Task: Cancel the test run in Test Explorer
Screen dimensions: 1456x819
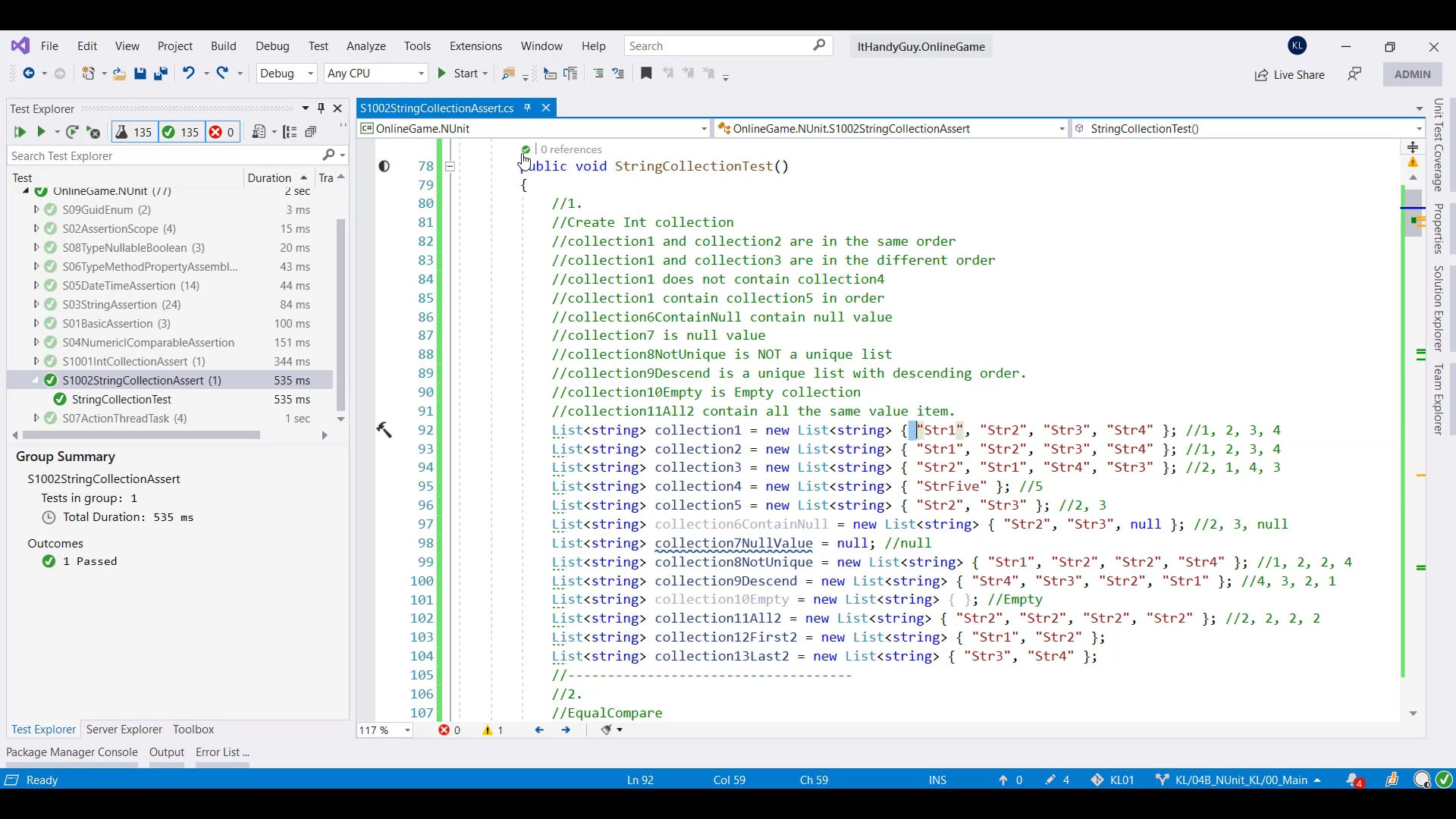Action: 94,132
